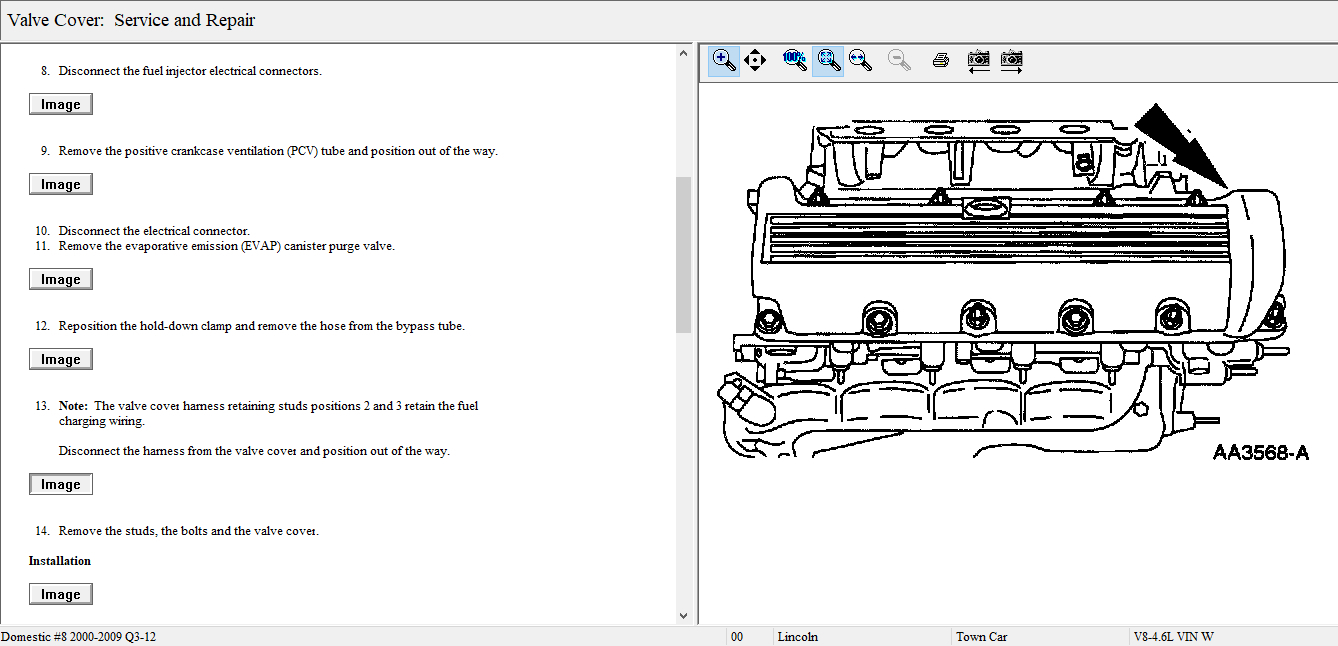The width and height of the screenshot is (1338, 646).
Task: Click the Town Car model in status bar
Action: coord(981,637)
